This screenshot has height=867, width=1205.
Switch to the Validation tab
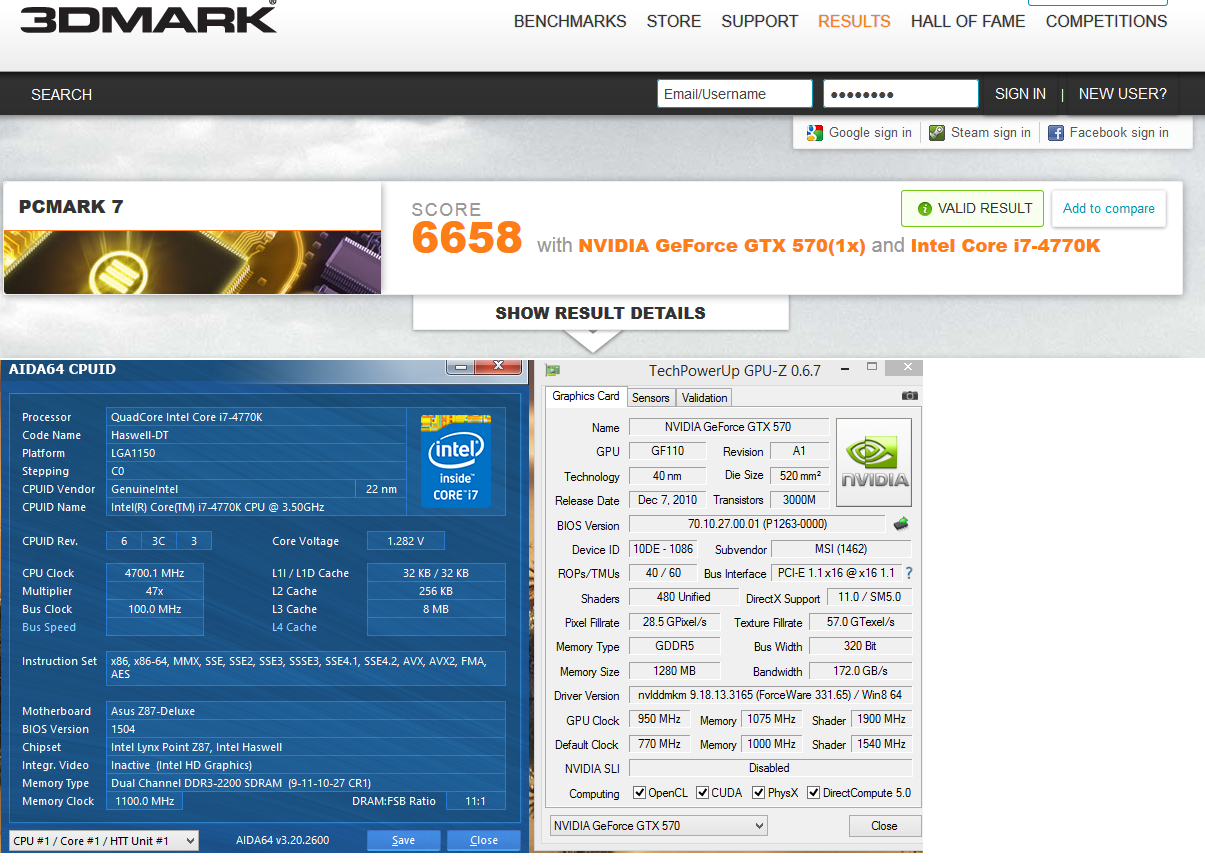tap(705, 398)
